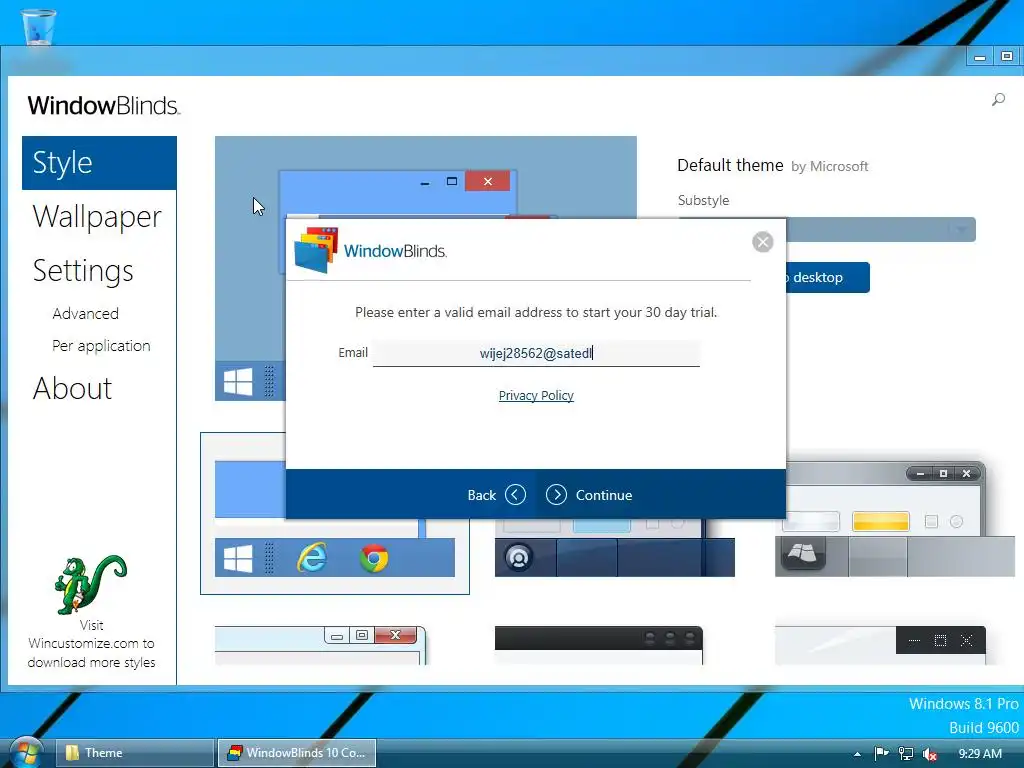Select the white style with dark caption buttons
Screen dimensions: 1024x768
880,645
